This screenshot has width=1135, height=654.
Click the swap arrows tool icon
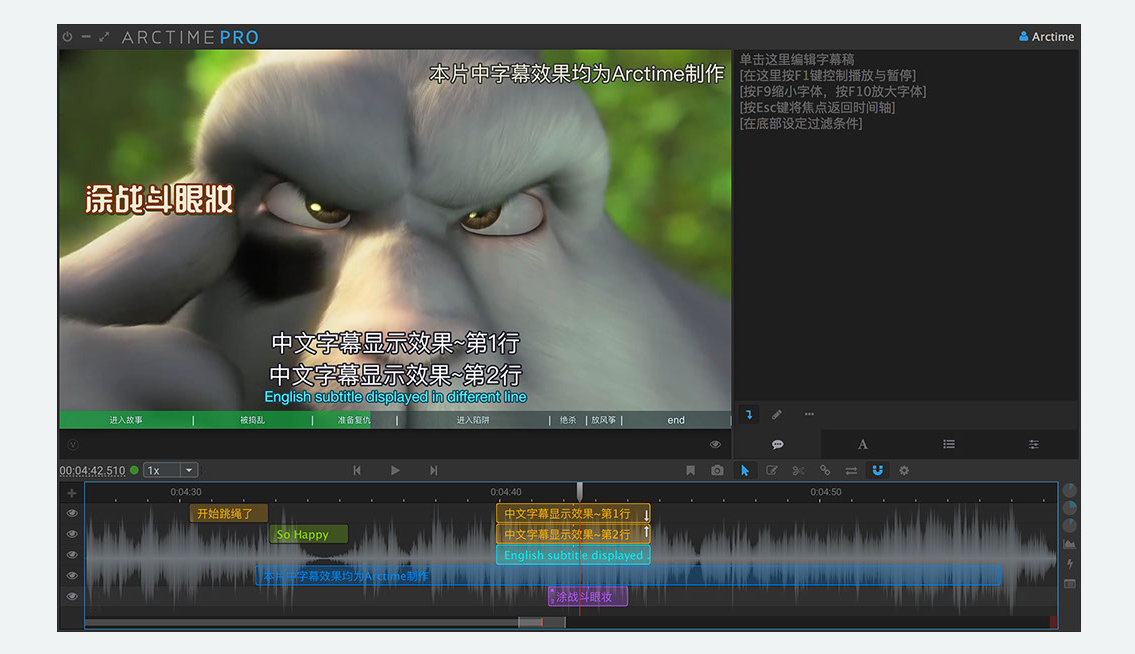click(x=851, y=470)
